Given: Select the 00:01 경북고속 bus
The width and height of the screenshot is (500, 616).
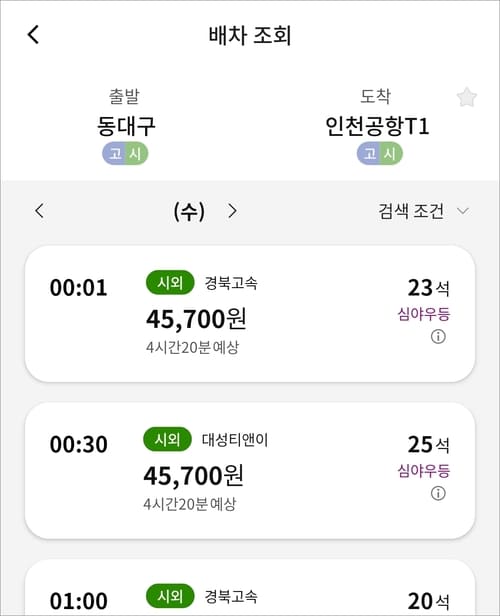Looking at the screenshot, I should pyautogui.click(x=250, y=314).
